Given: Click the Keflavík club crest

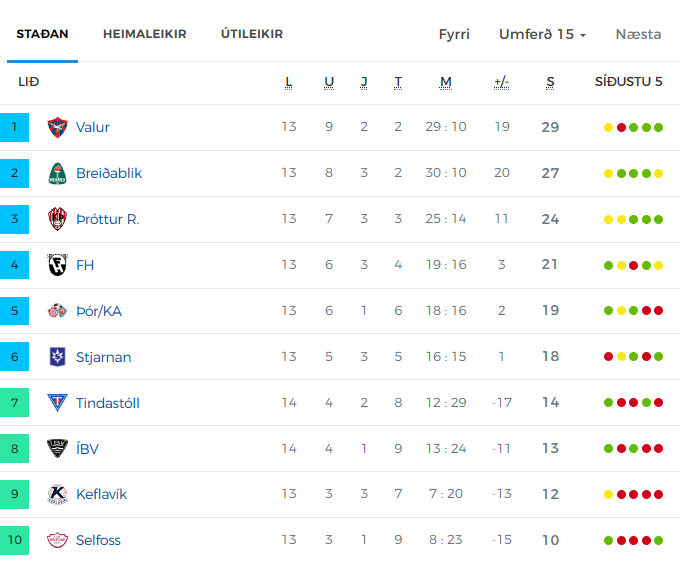Looking at the screenshot, I should (57, 494).
